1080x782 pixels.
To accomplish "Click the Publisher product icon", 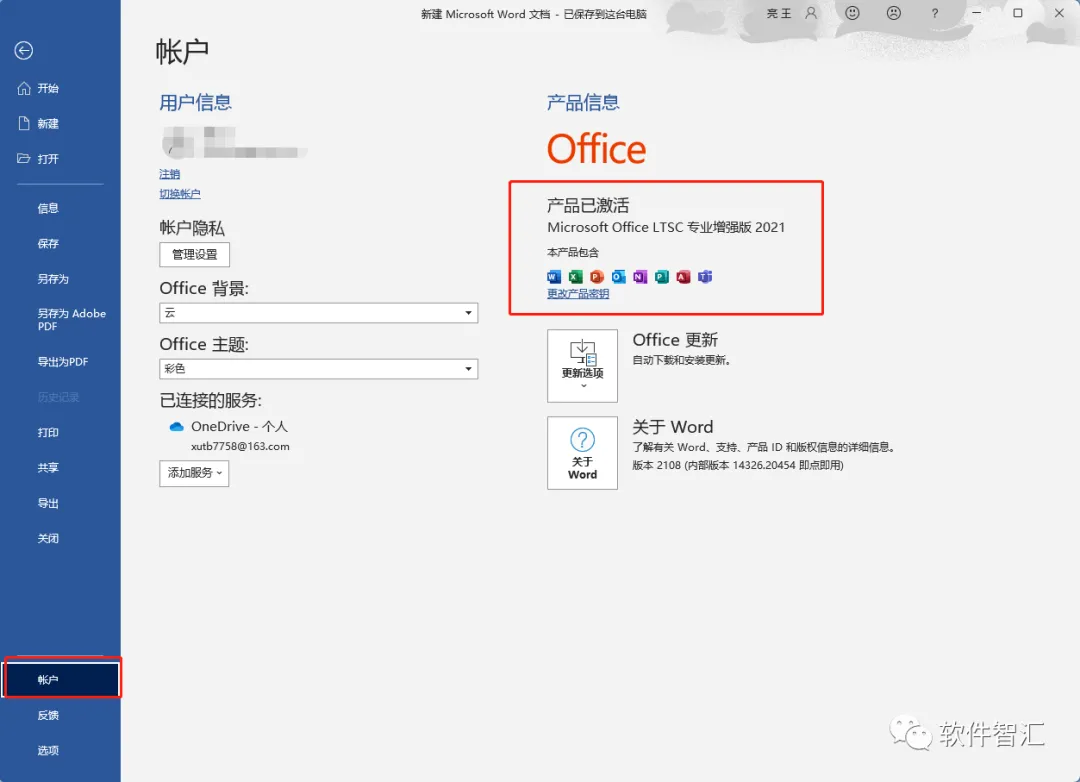I will [x=662, y=277].
